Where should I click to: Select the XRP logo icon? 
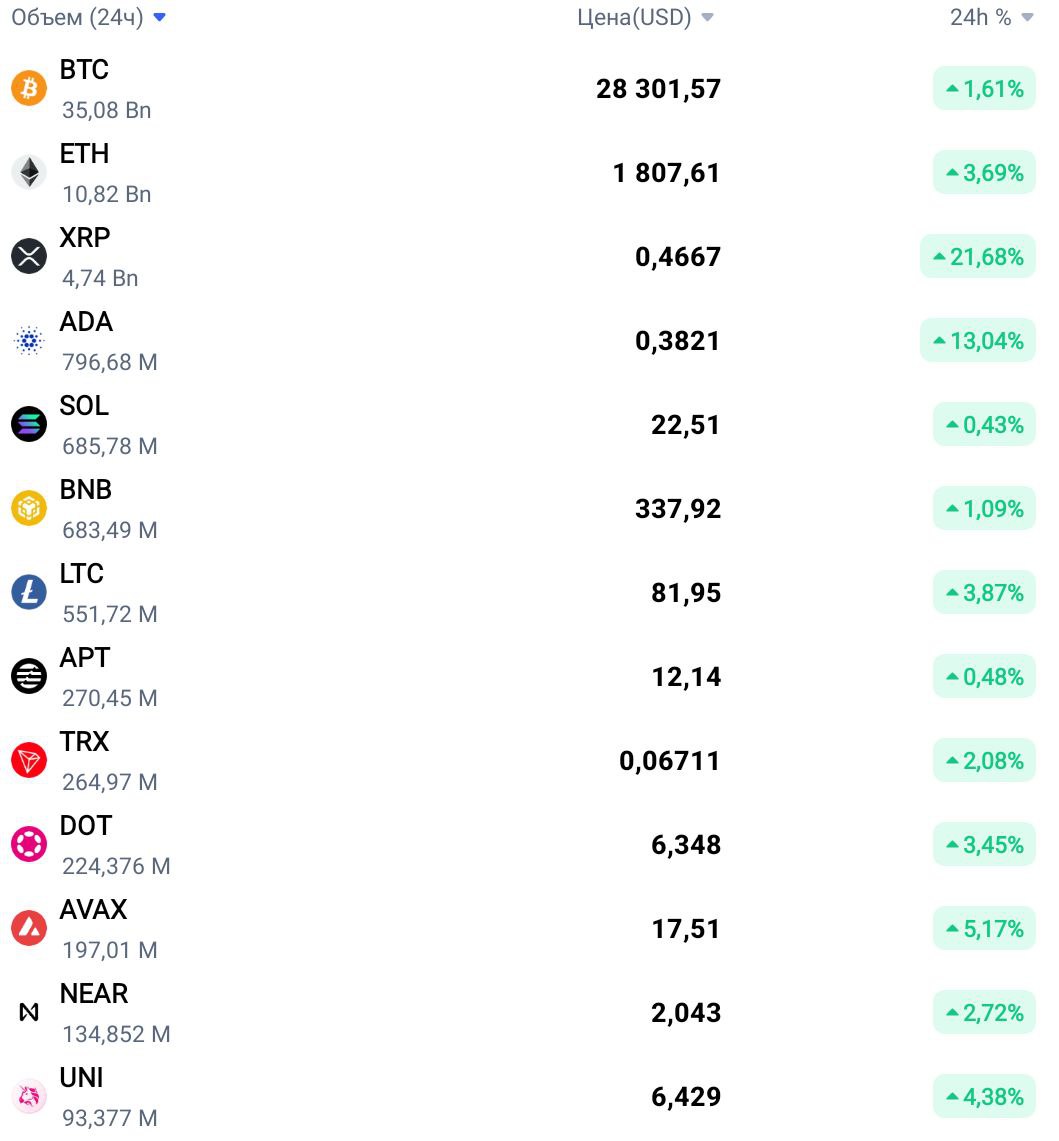pos(29,256)
